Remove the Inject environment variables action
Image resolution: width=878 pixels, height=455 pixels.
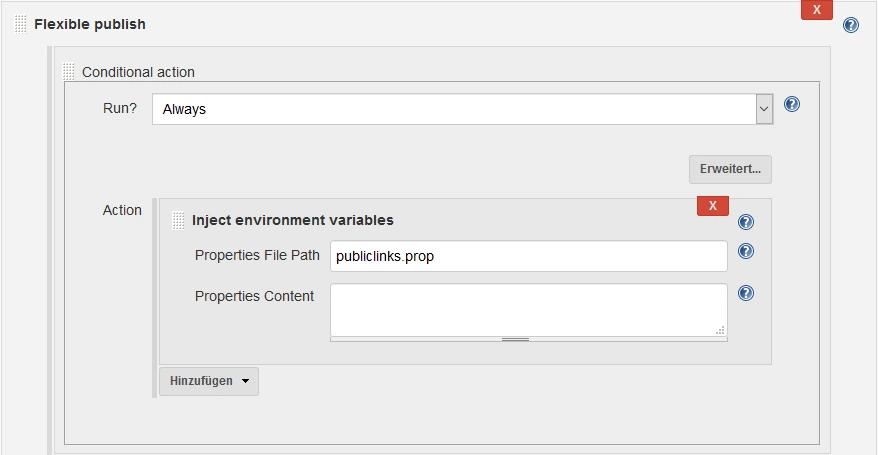coord(712,205)
